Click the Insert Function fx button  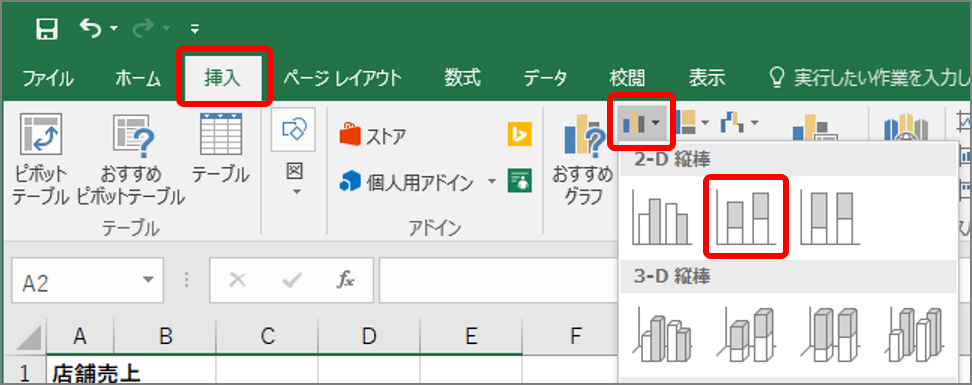344,280
